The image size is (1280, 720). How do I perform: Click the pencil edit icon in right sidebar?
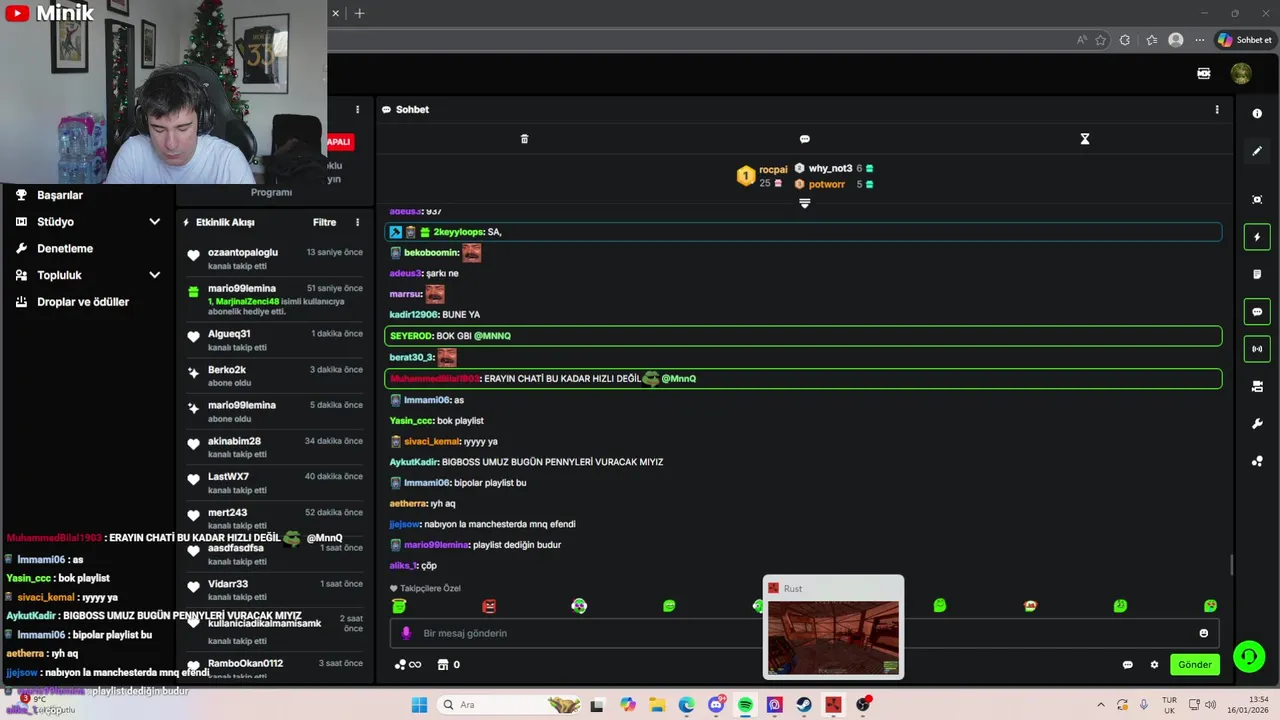pyautogui.click(x=1257, y=151)
